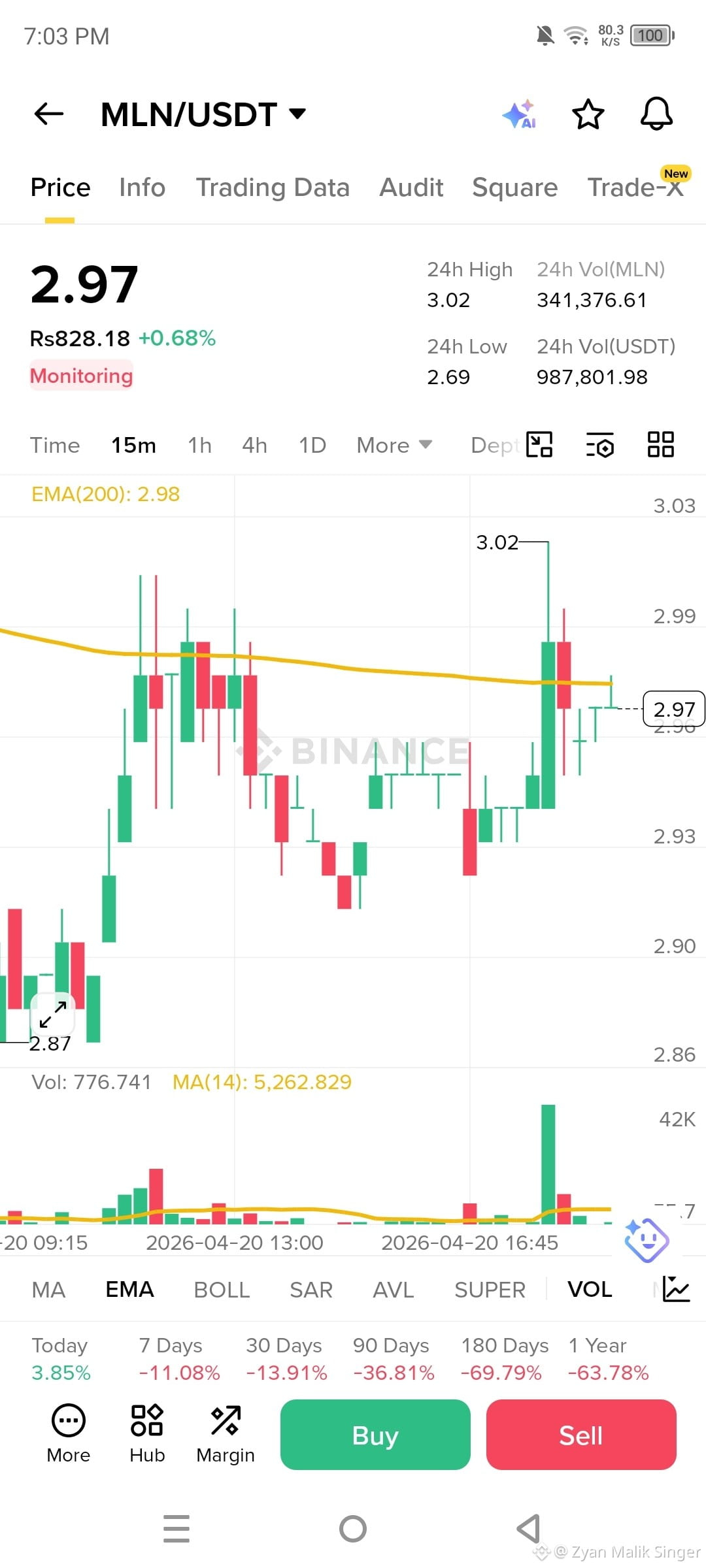Select the 1D chart interval

(x=312, y=446)
